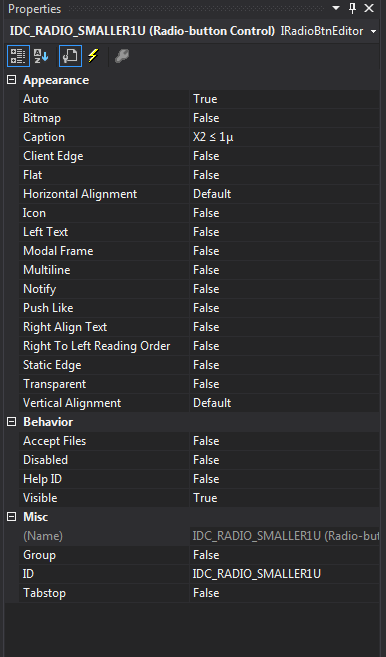This screenshot has width=386, height=657.
Task: Select the Categorized view icon
Action: pos(18,56)
